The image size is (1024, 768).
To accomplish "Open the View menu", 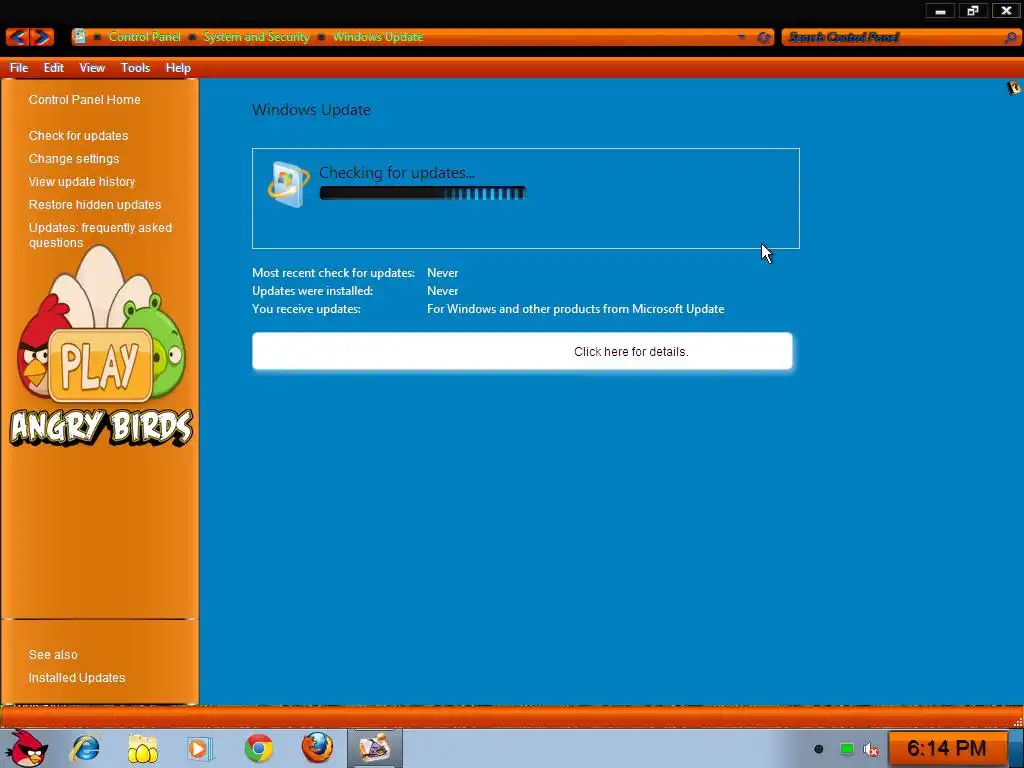I will [92, 67].
